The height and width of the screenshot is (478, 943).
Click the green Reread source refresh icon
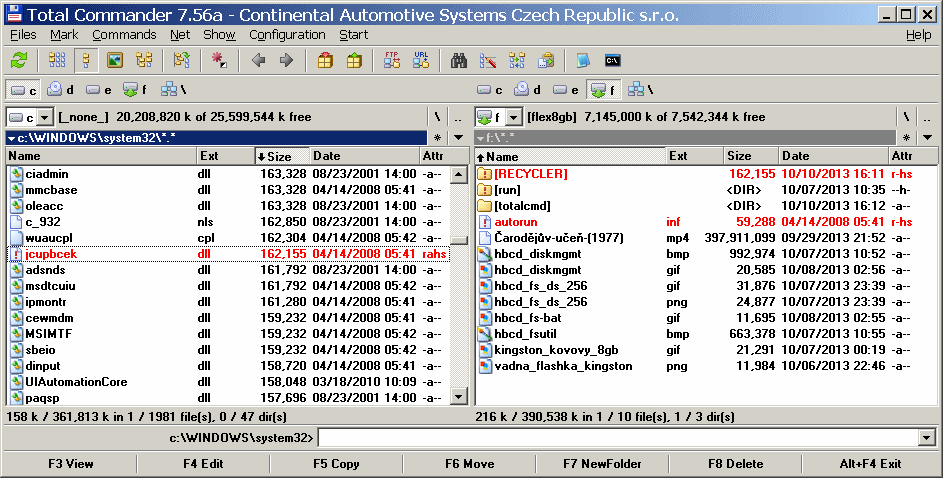click(18, 60)
